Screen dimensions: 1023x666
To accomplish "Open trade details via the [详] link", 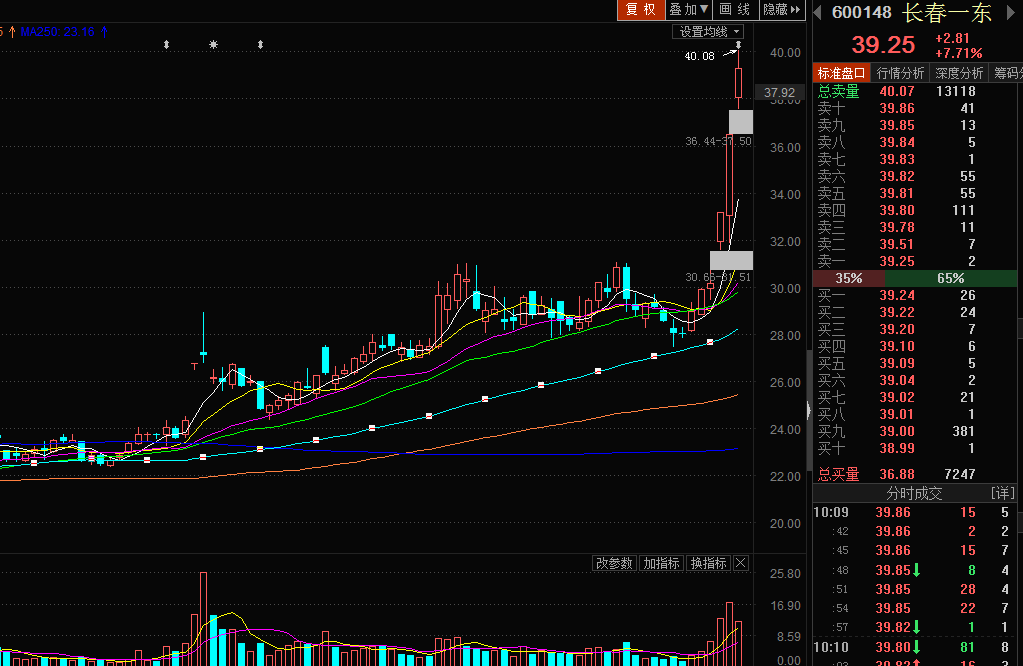I will [x=1003, y=493].
